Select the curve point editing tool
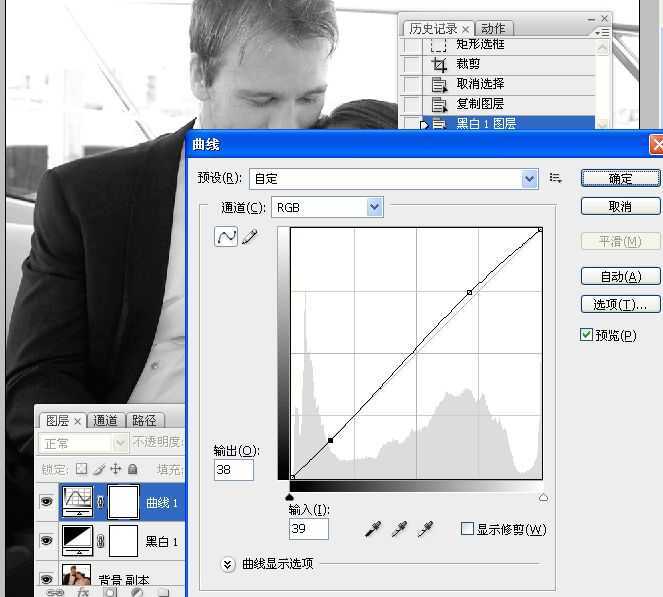Image resolution: width=663 pixels, height=597 pixels. coord(226,236)
